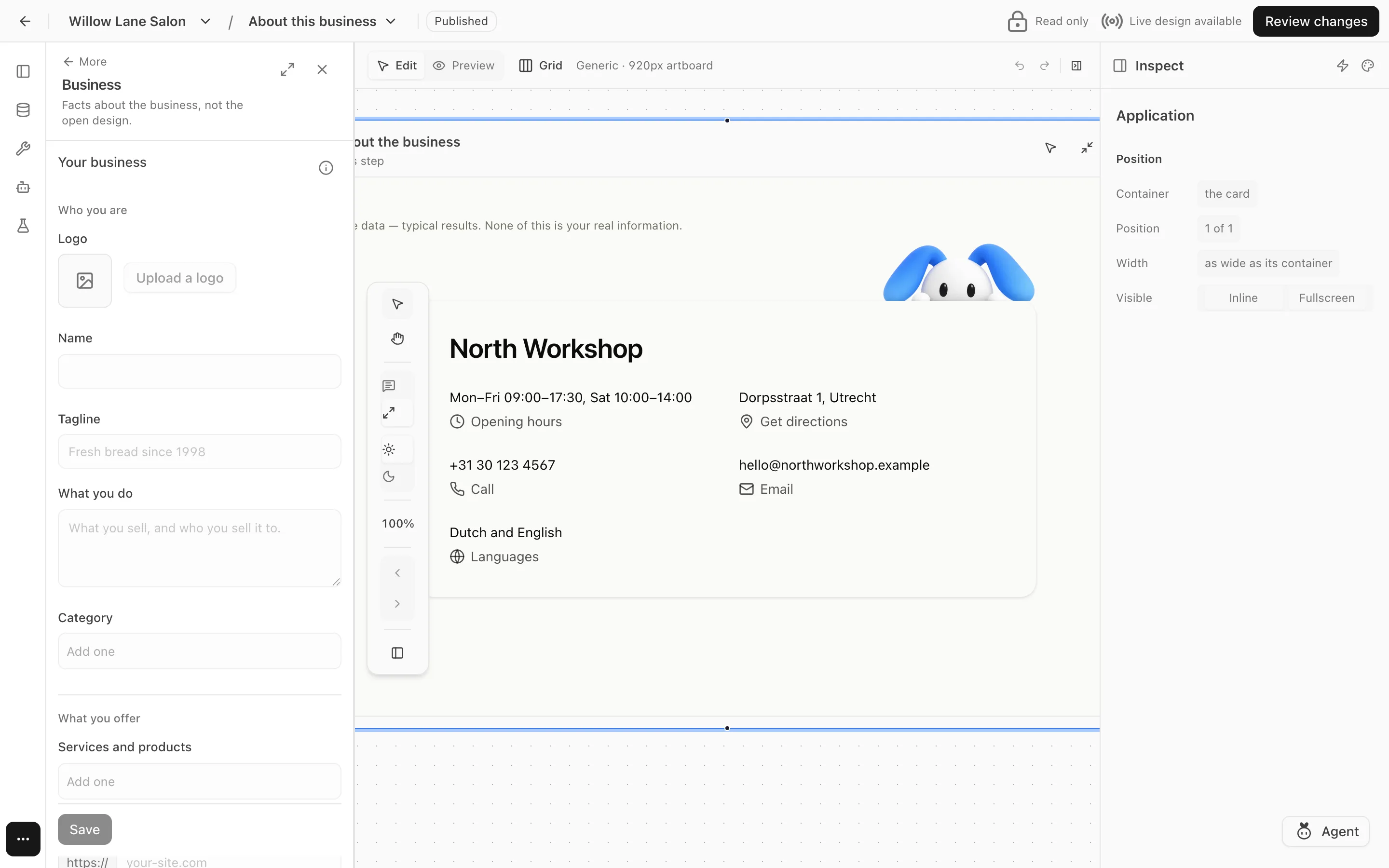Open the wrench tools icon in left rail
The image size is (1389, 868).
(x=23, y=149)
